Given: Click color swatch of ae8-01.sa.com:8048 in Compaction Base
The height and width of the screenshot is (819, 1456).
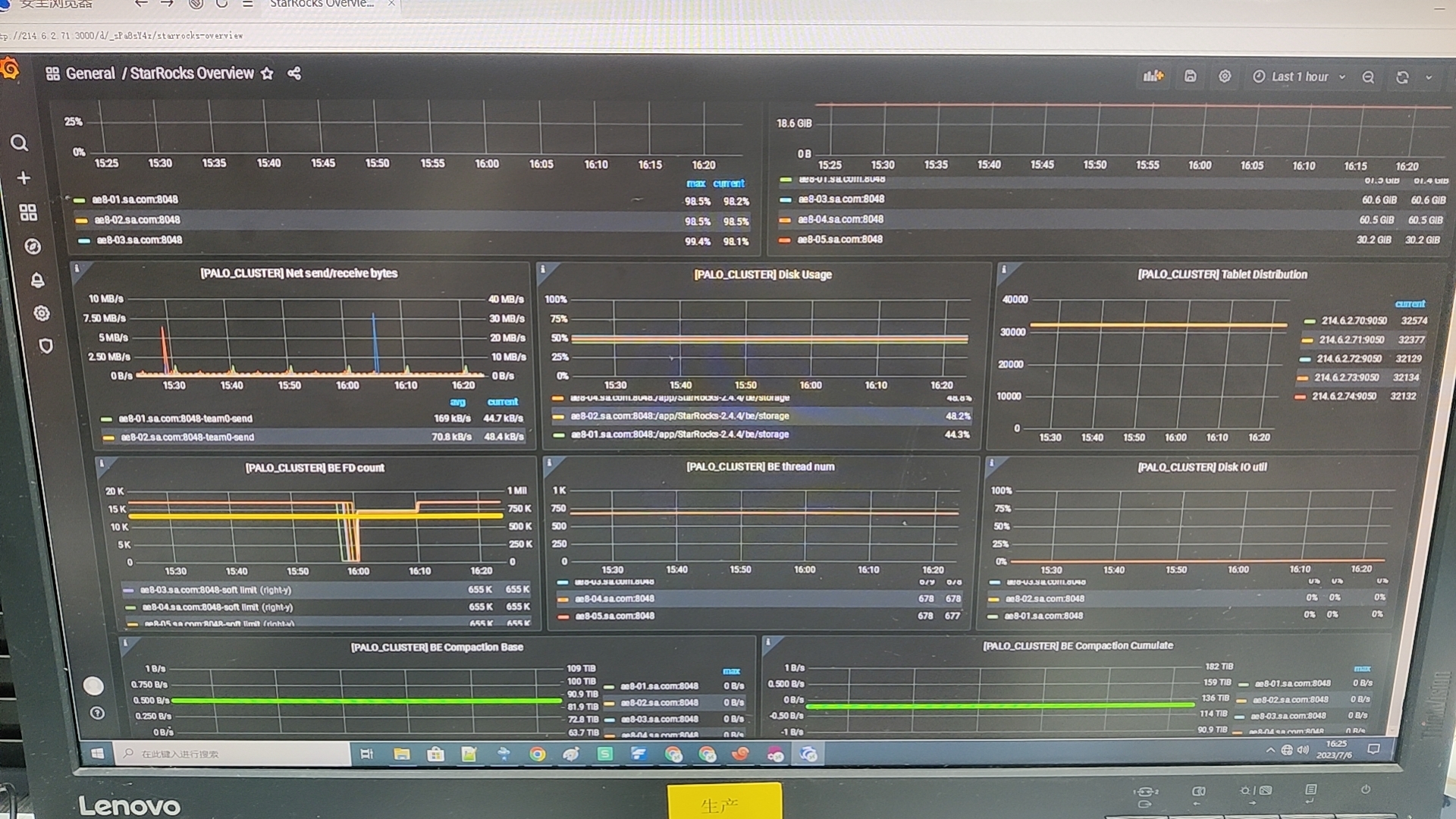Looking at the screenshot, I should click(x=608, y=687).
